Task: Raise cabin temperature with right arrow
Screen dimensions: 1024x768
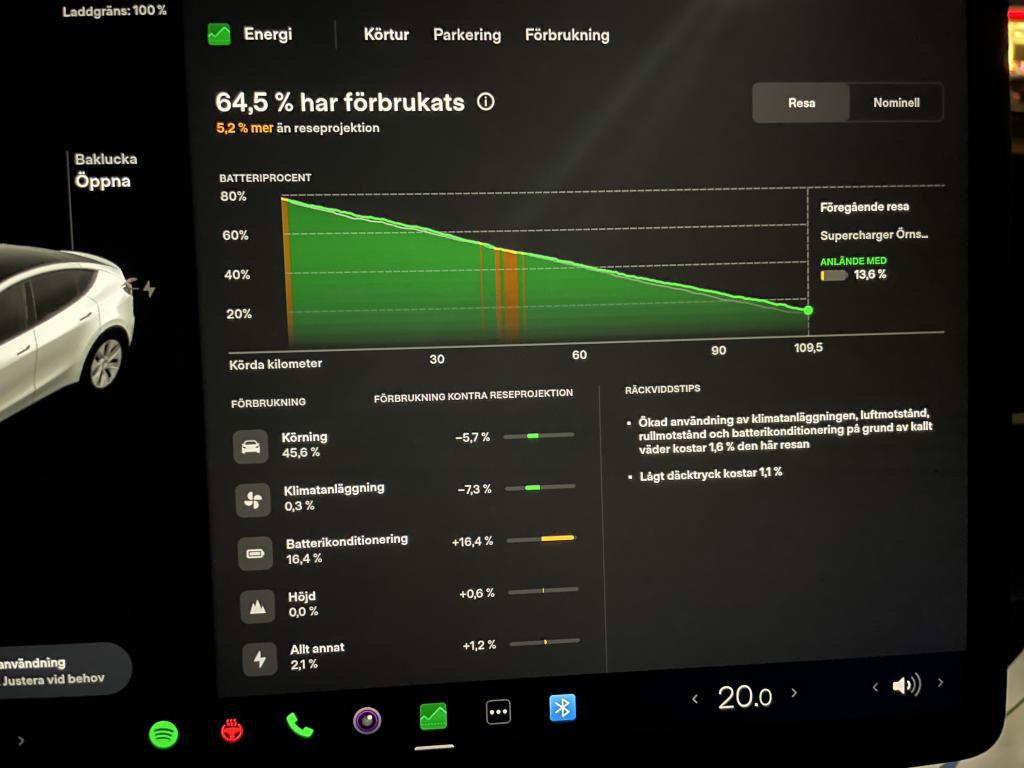Action: 794,693
